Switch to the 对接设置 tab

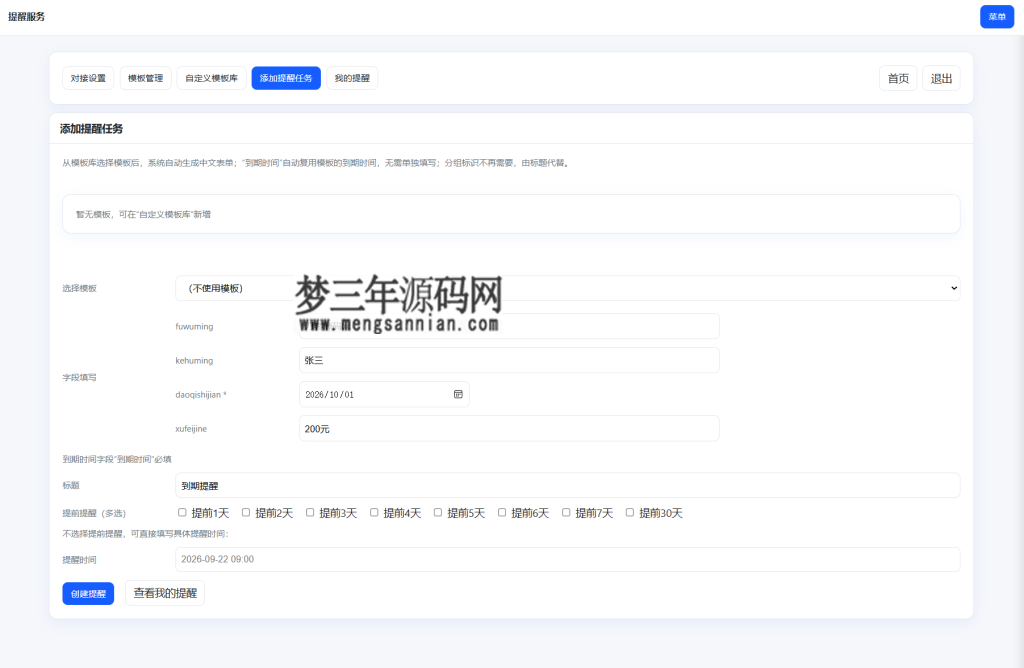coord(88,78)
